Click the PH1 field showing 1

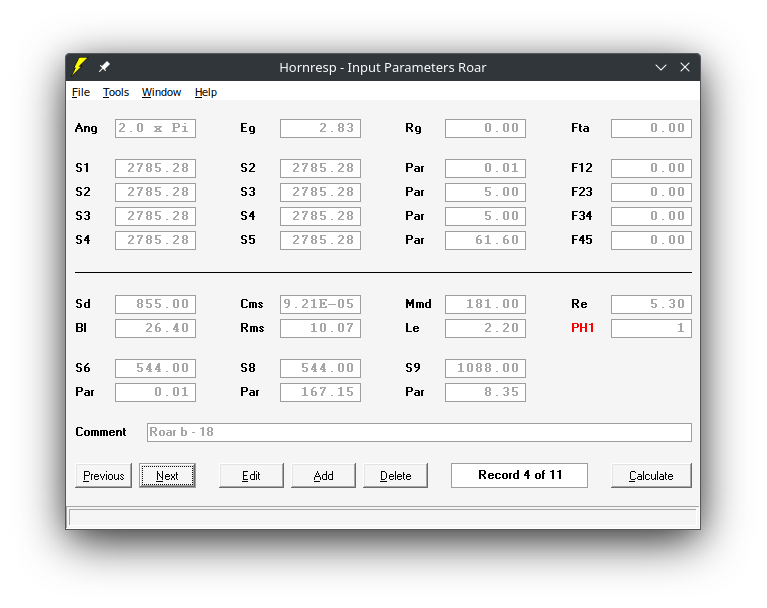click(x=651, y=328)
